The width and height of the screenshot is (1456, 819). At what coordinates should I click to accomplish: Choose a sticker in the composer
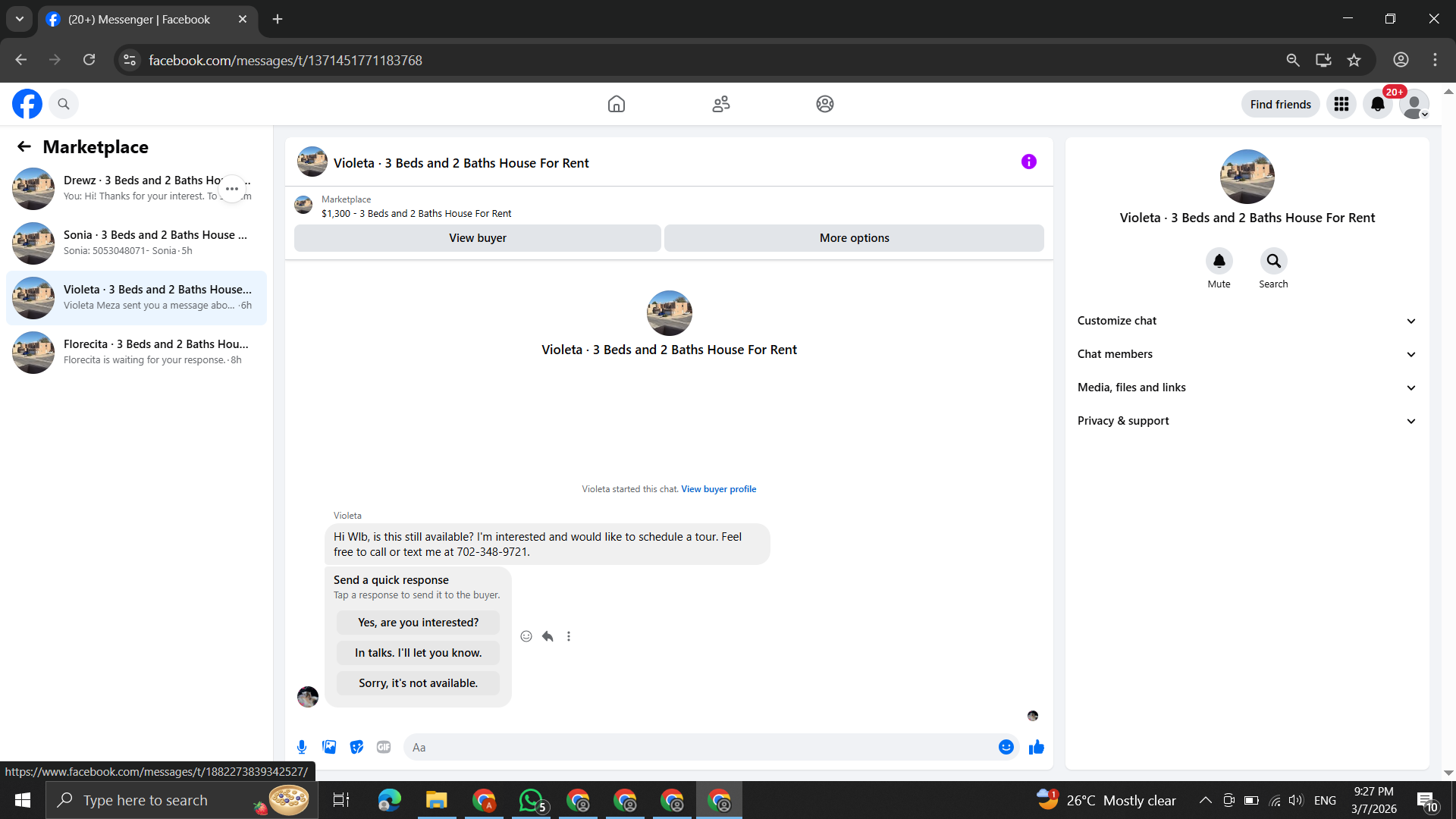[x=356, y=747]
